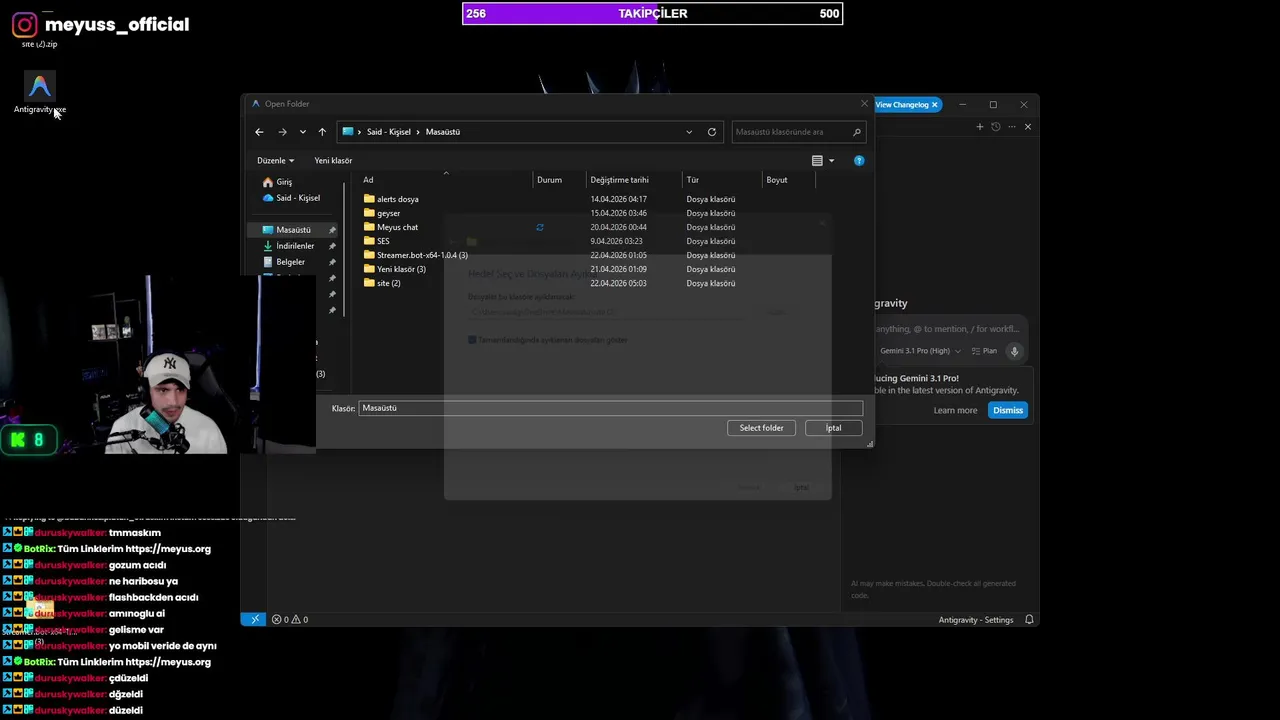
Task: Select the Meyus chat folder
Action: (x=397, y=227)
